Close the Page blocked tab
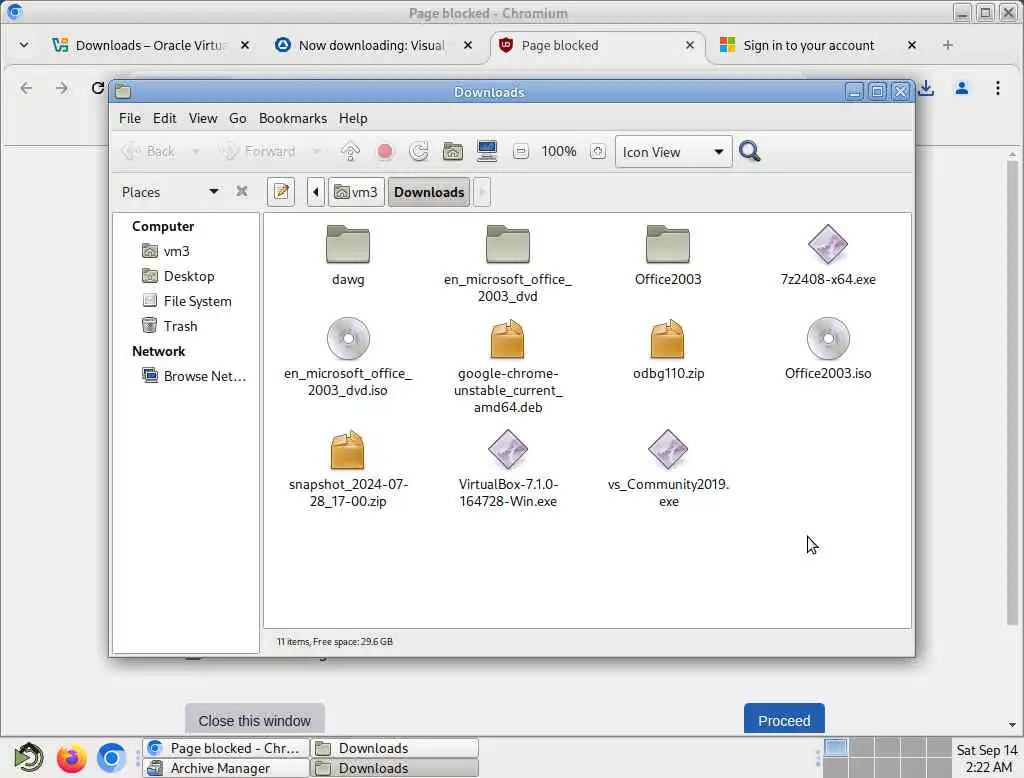Viewport: 1024px width, 778px height. click(690, 45)
